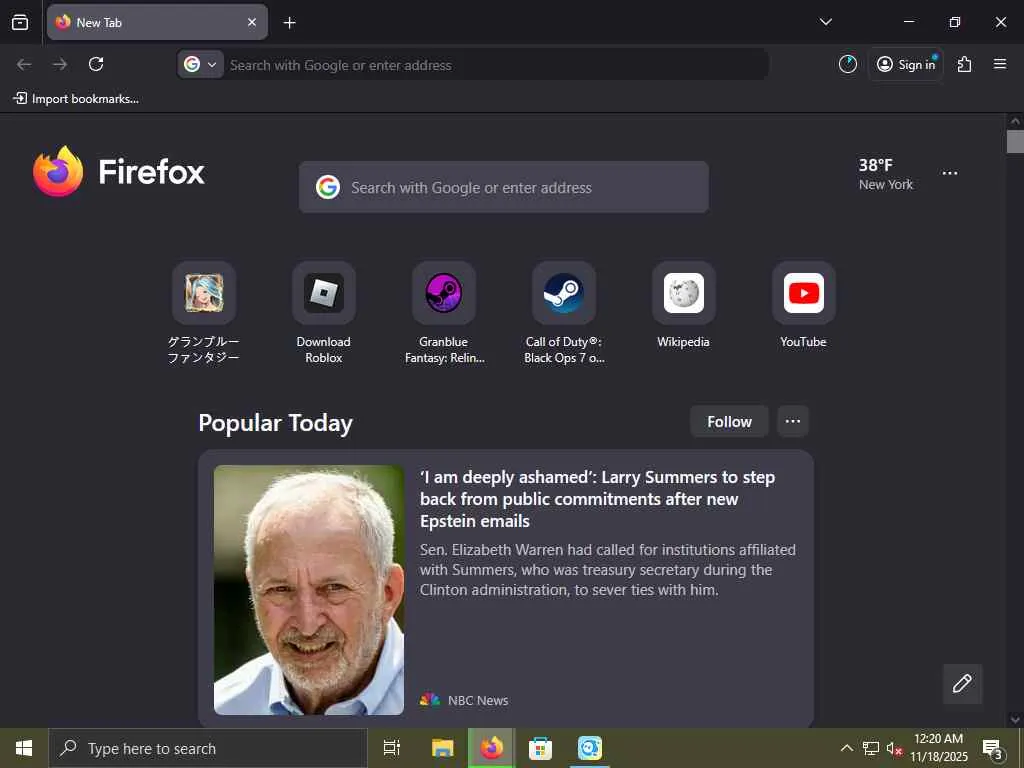This screenshot has height=768, width=1024.
Task: Expand the list all tabs chevron
Action: click(x=825, y=22)
